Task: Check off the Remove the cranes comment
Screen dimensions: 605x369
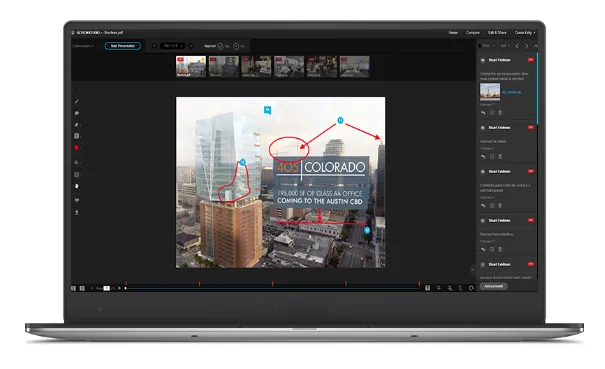Action: coord(492,157)
